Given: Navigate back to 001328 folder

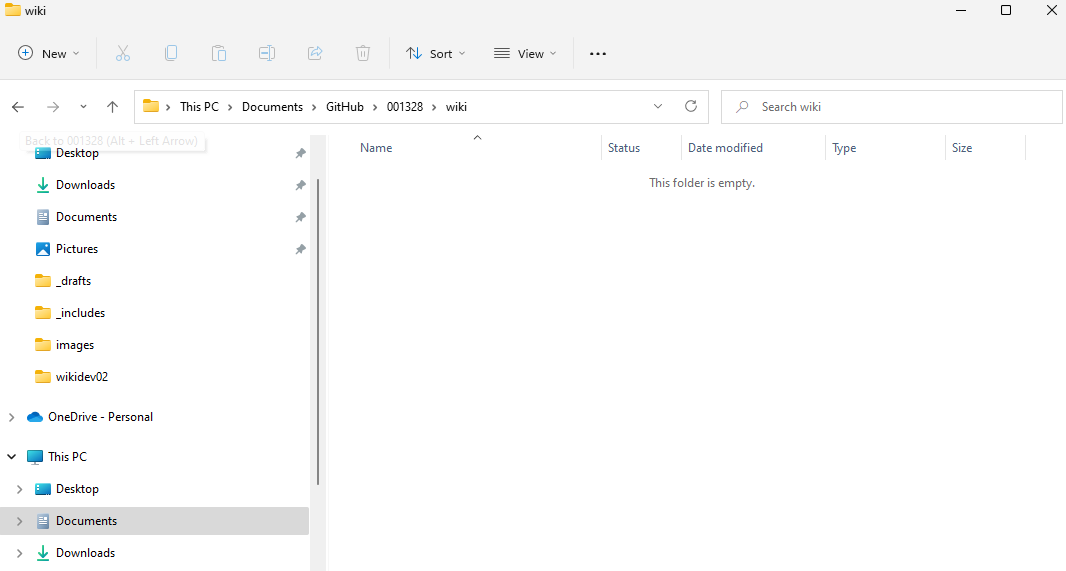Looking at the screenshot, I should tap(18, 107).
